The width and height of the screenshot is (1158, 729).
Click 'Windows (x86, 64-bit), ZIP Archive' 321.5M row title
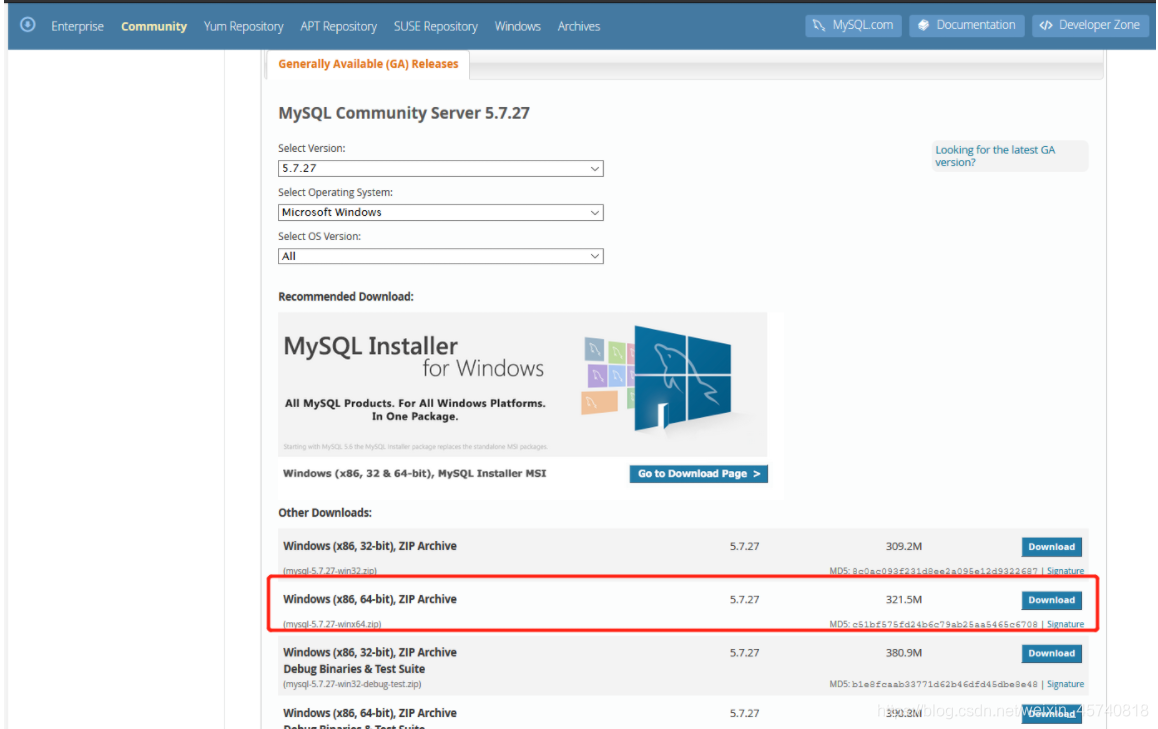click(370, 599)
